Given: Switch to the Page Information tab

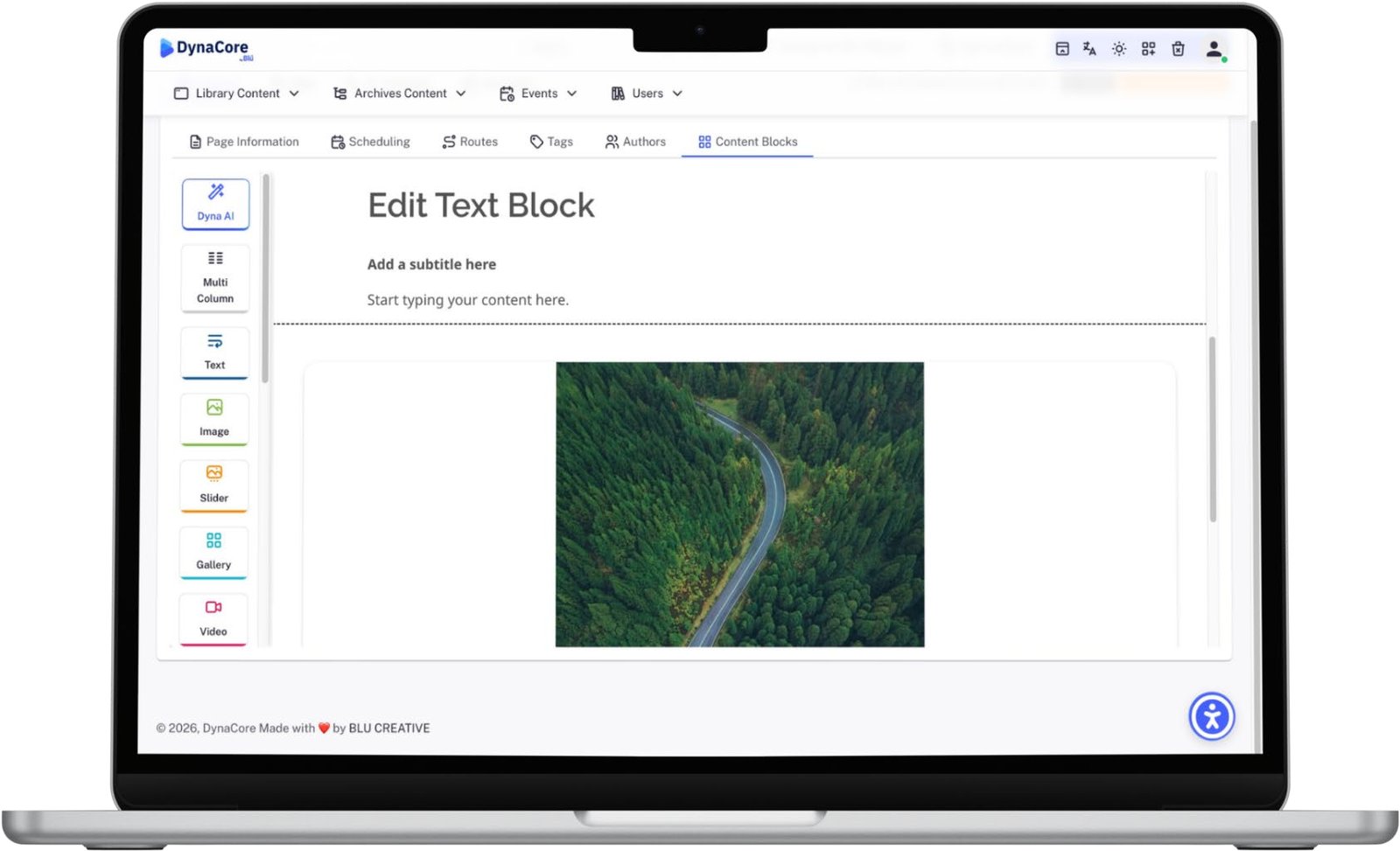Looking at the screenshot, I should coord(244,142).
